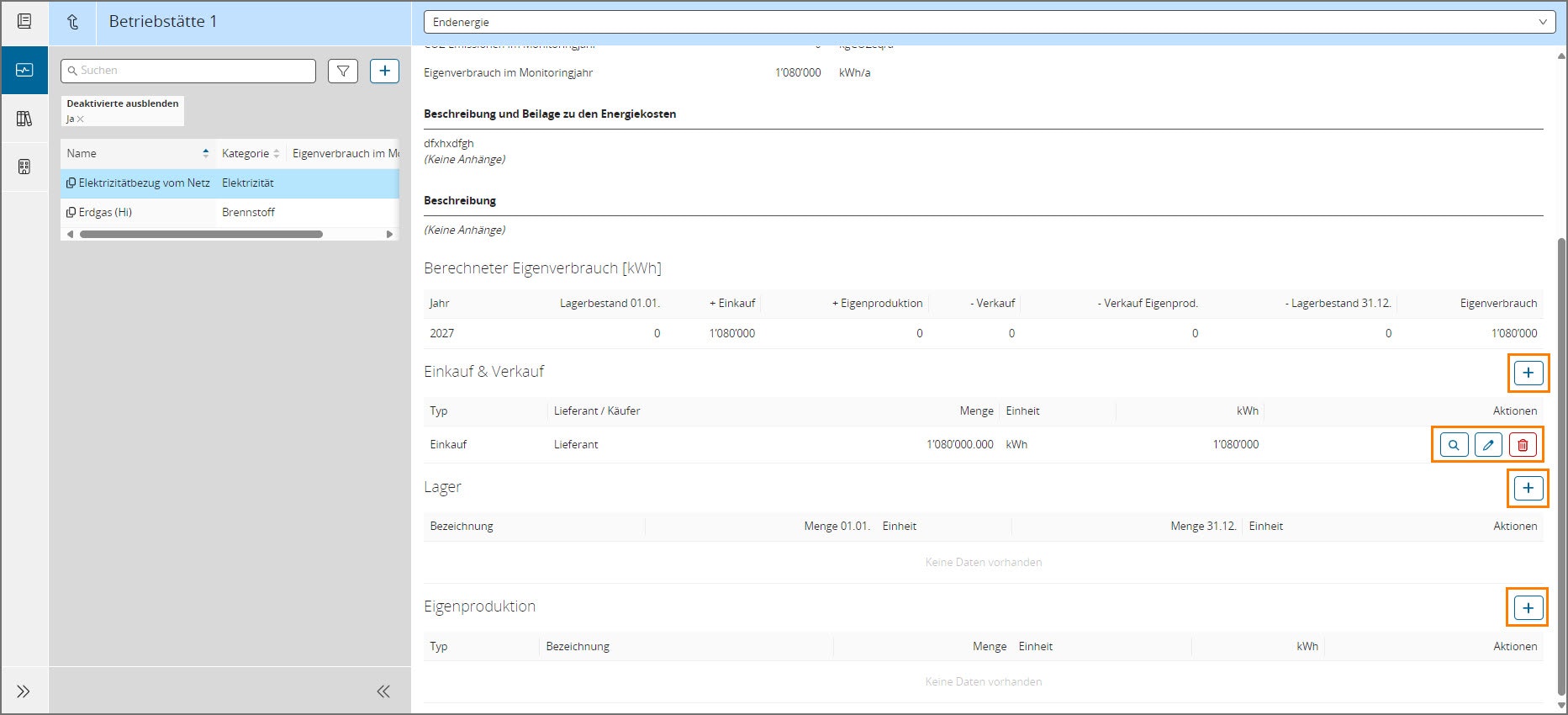Edit the Einkauf row with pencil icon

click(1488, 445)
